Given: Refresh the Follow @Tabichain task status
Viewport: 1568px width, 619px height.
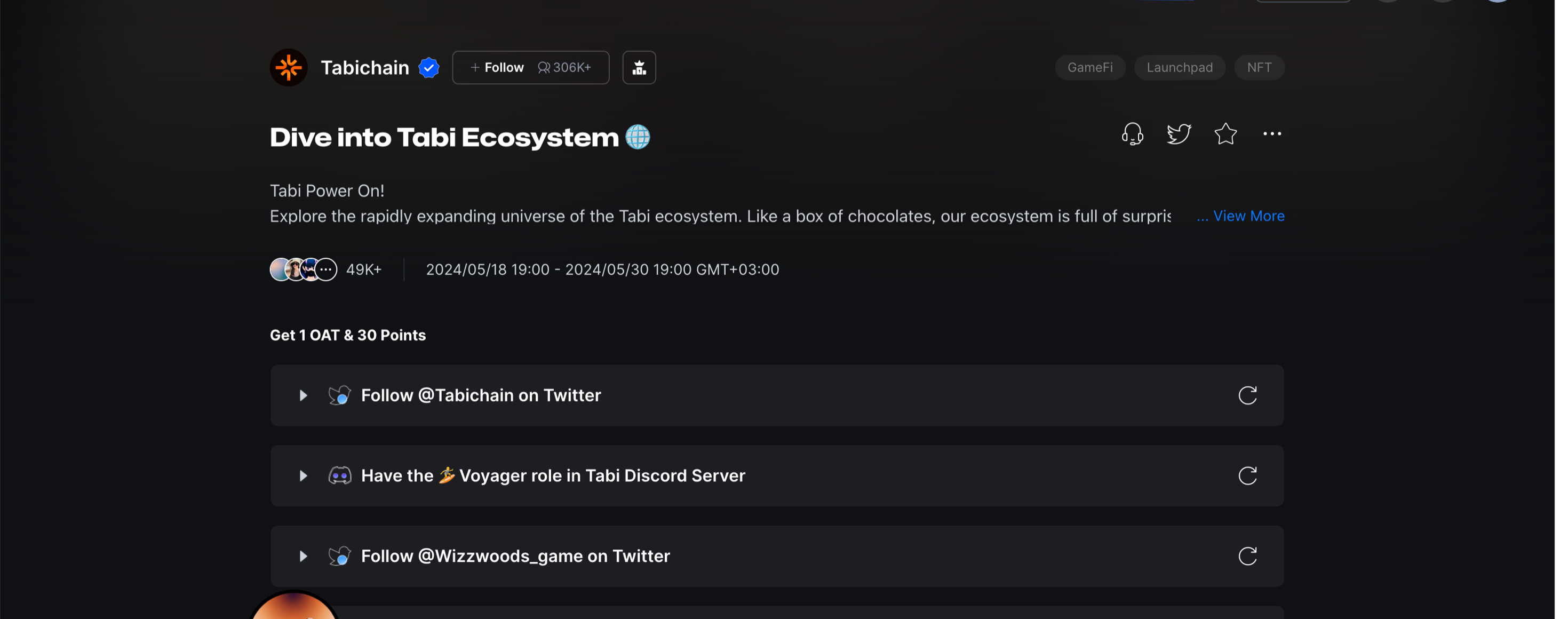Looking at the screenshot, I should (1247, 395).
